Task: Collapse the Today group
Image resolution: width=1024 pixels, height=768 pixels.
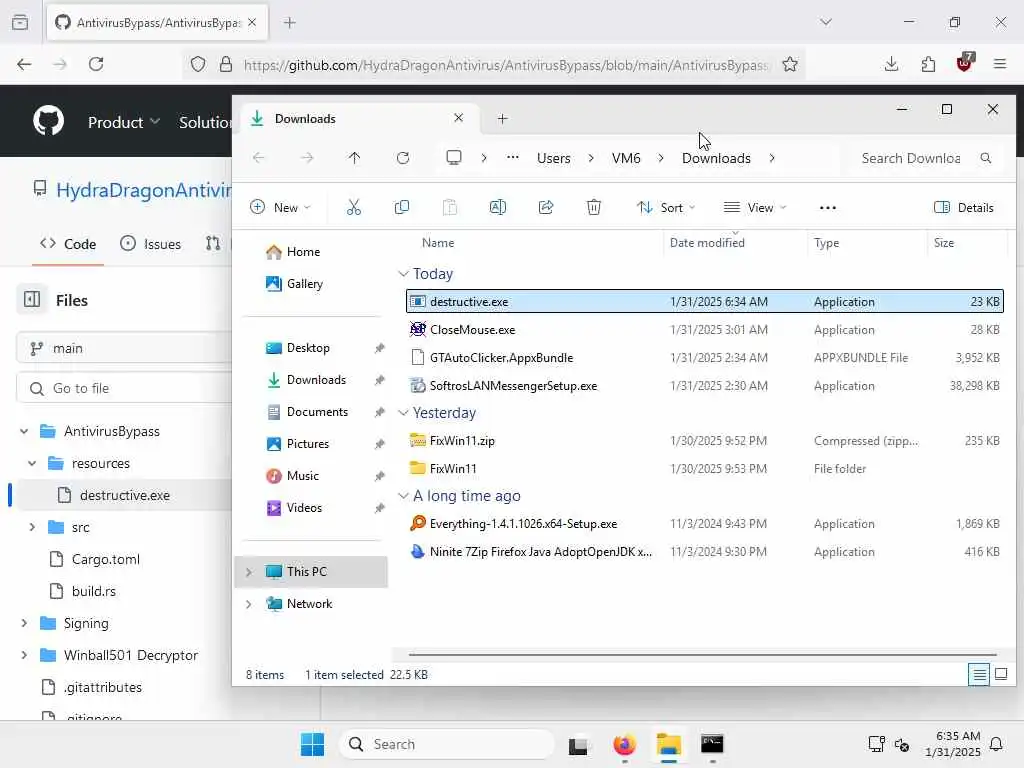Action: click(404, 274)
